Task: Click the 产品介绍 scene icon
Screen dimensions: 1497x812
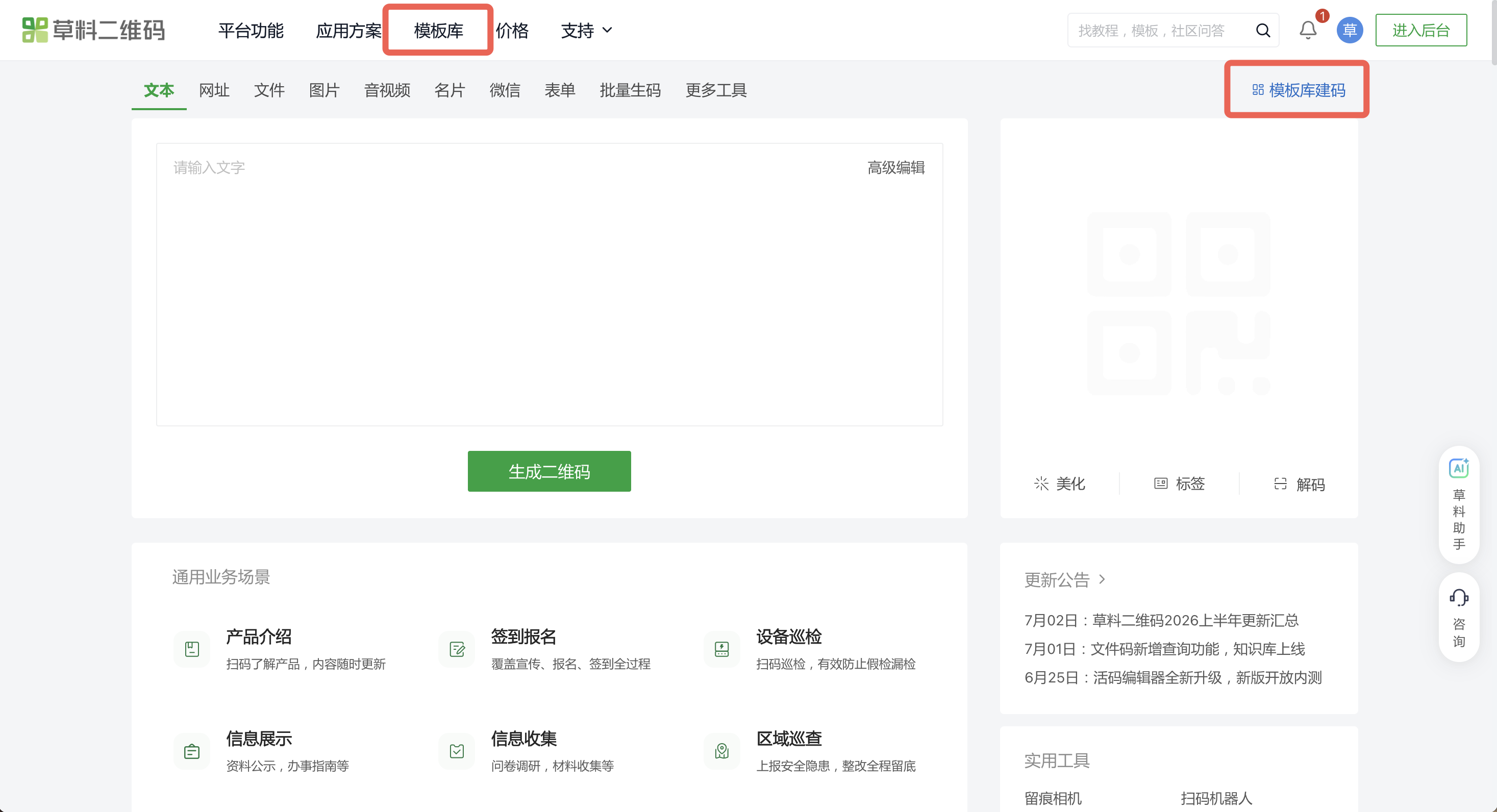Action: 192,649
